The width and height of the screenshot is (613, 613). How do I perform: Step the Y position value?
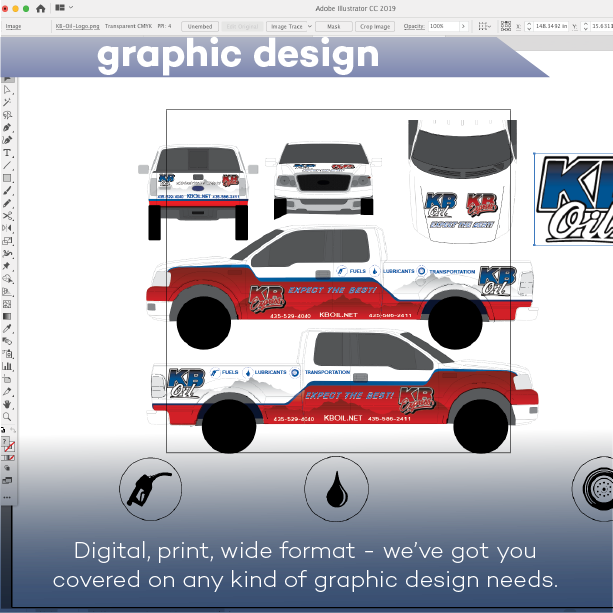[585, 26]
